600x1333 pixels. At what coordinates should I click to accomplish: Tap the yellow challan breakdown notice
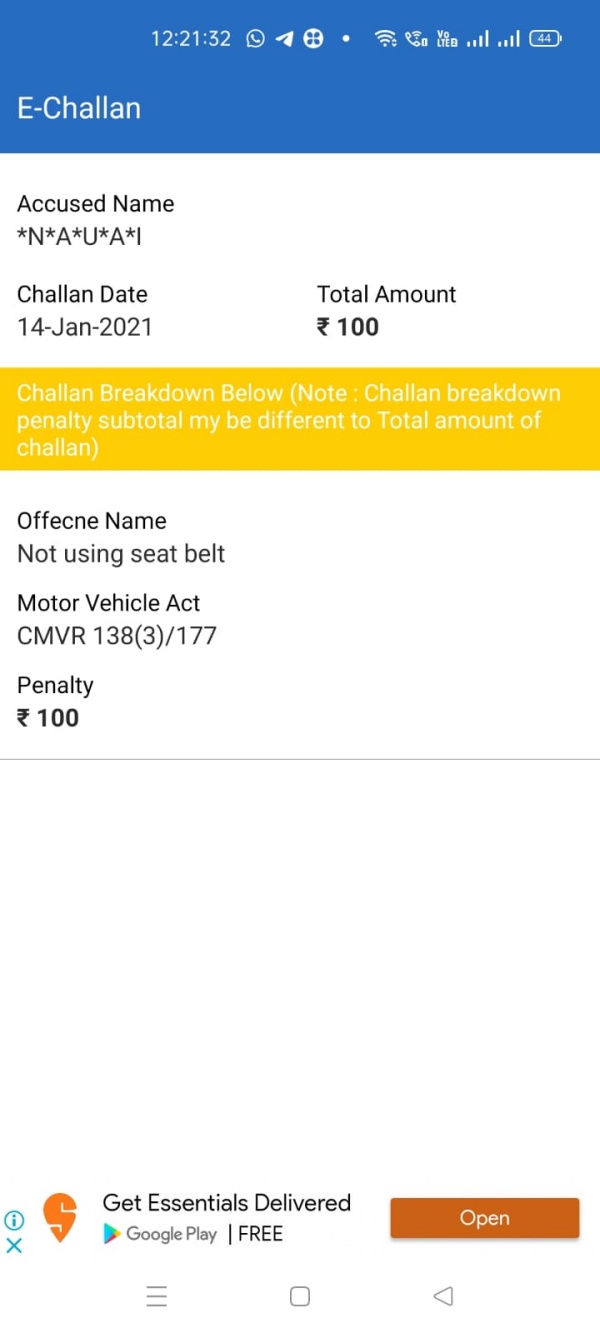pyautogui.click(x=300, y=420)
